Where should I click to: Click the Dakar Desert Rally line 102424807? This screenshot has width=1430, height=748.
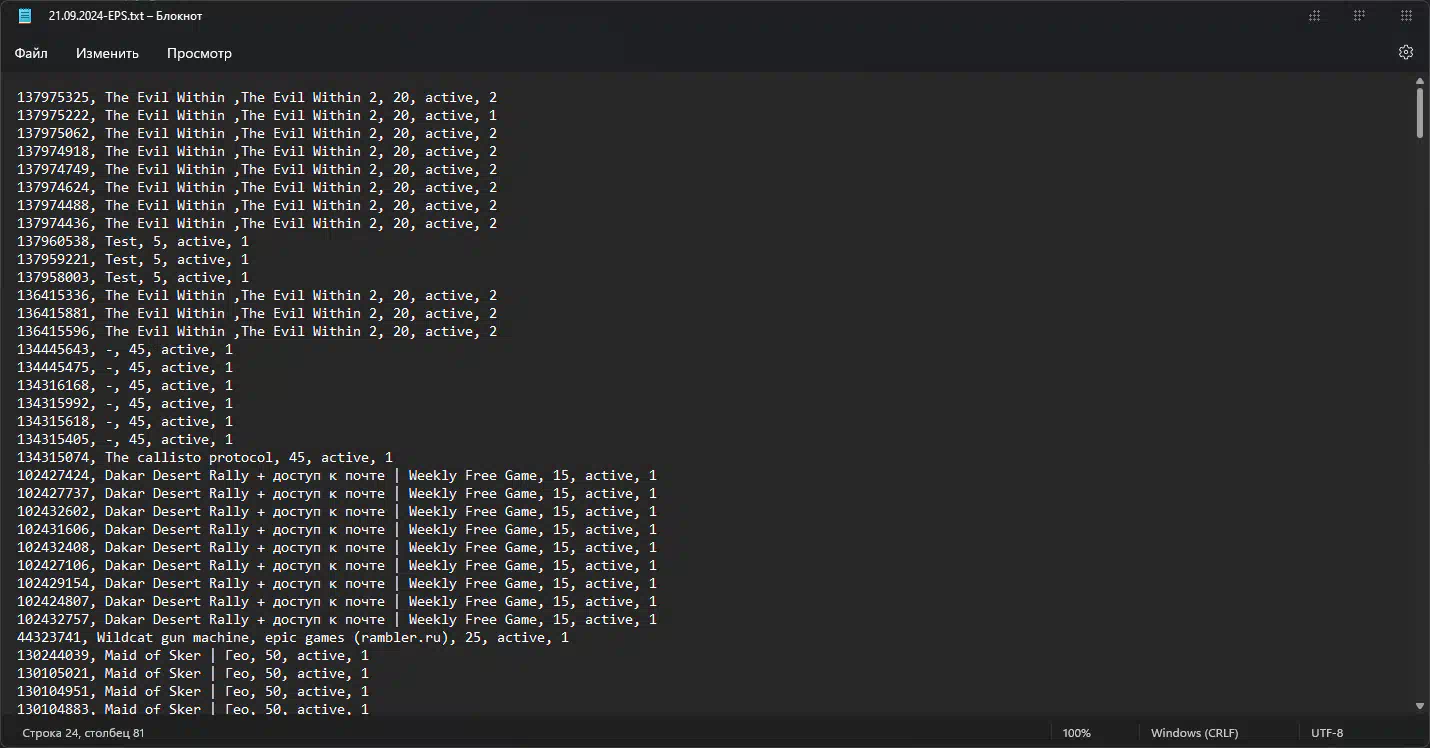[337, 601]
